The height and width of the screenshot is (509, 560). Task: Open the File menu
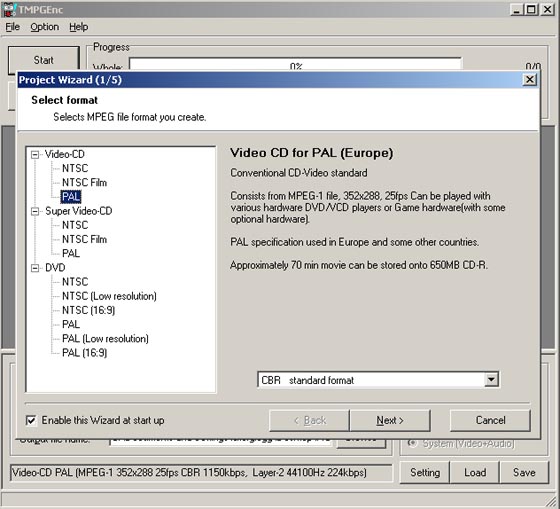(x=12, y=27)
